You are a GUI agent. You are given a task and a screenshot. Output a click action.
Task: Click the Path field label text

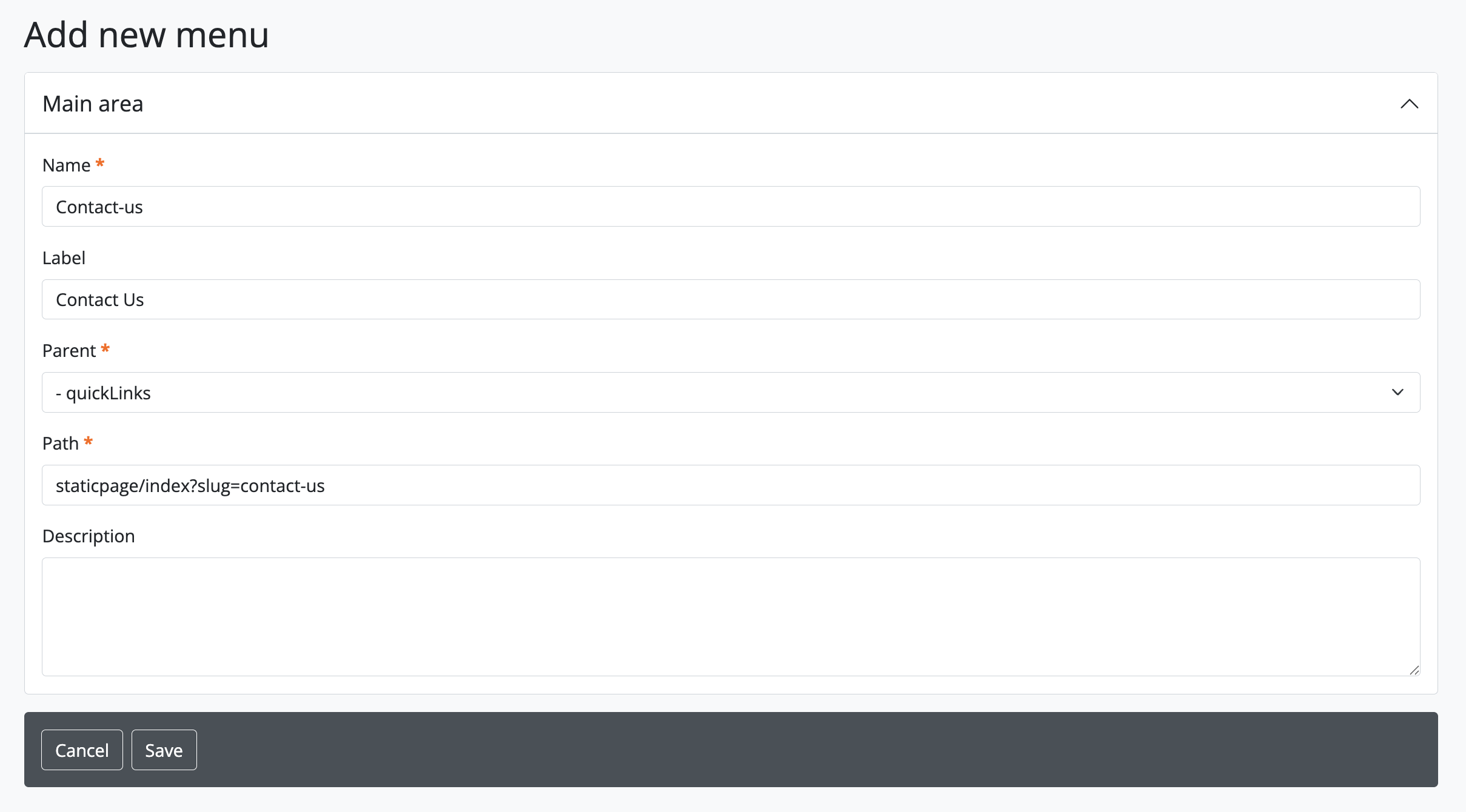tap(61, 444)
